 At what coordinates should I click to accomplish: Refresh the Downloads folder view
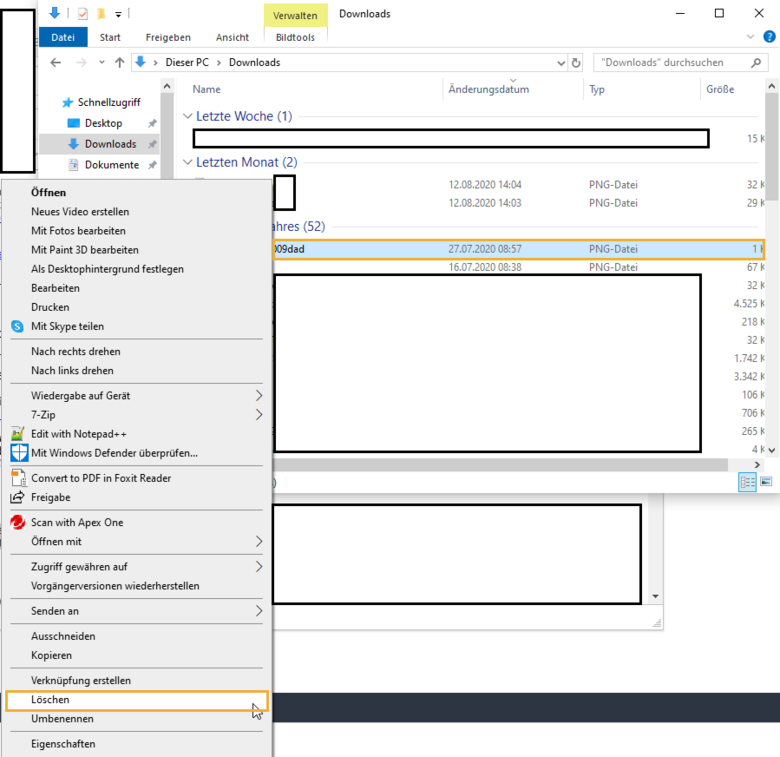(x=576, y=63)
